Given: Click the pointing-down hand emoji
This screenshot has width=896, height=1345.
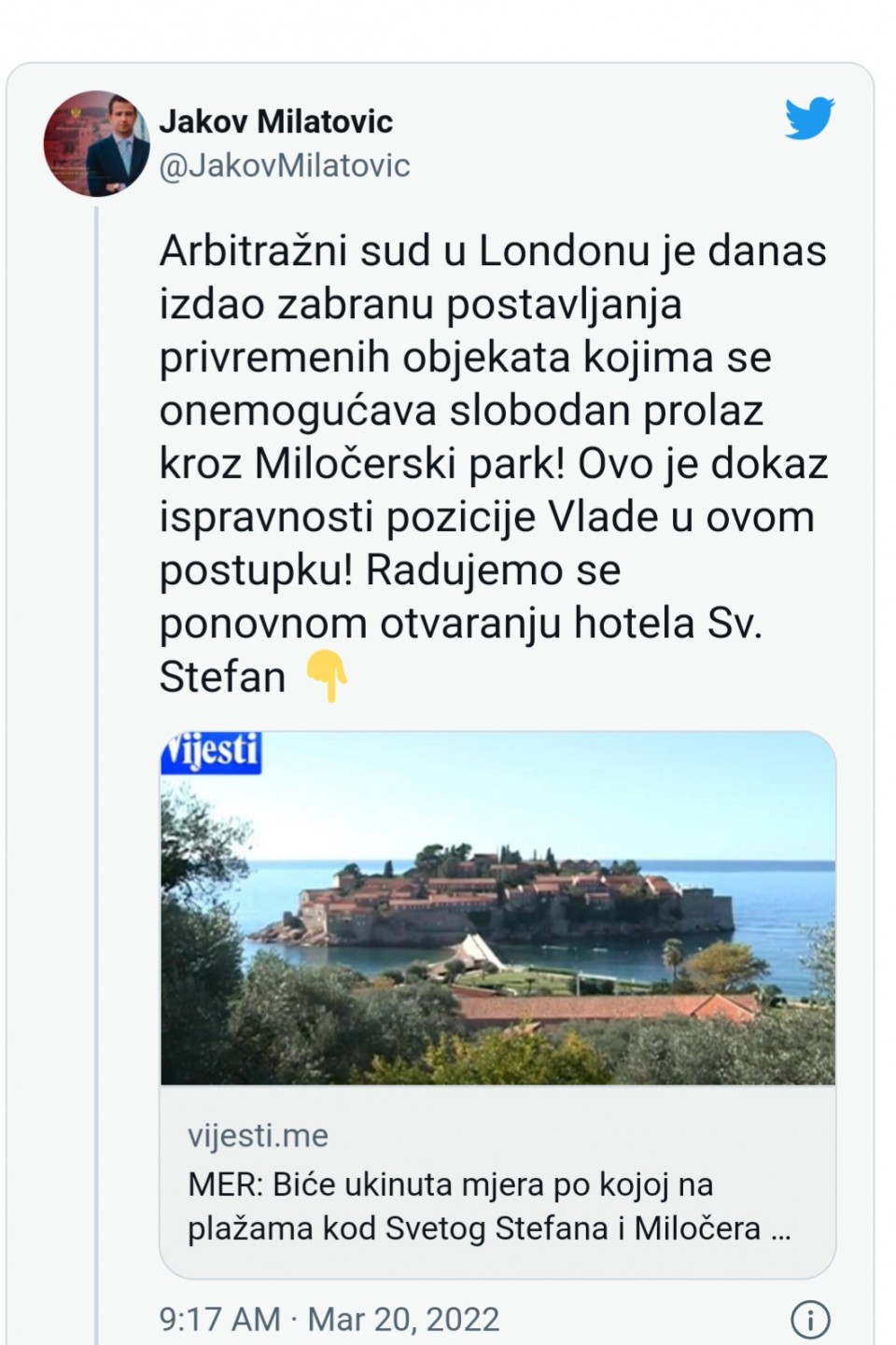Looking at the screenshot, I should pyautogui.click(x=328, y=676).
